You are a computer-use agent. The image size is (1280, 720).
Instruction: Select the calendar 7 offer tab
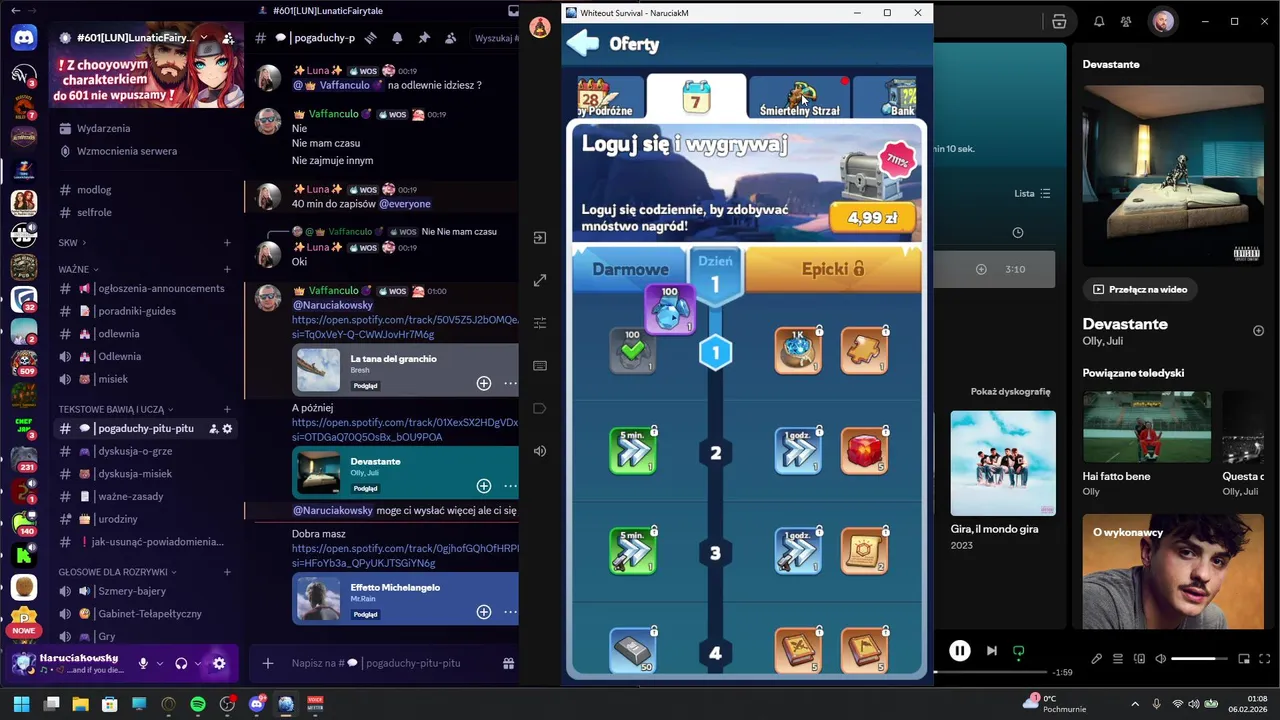(x=696, y=98)
